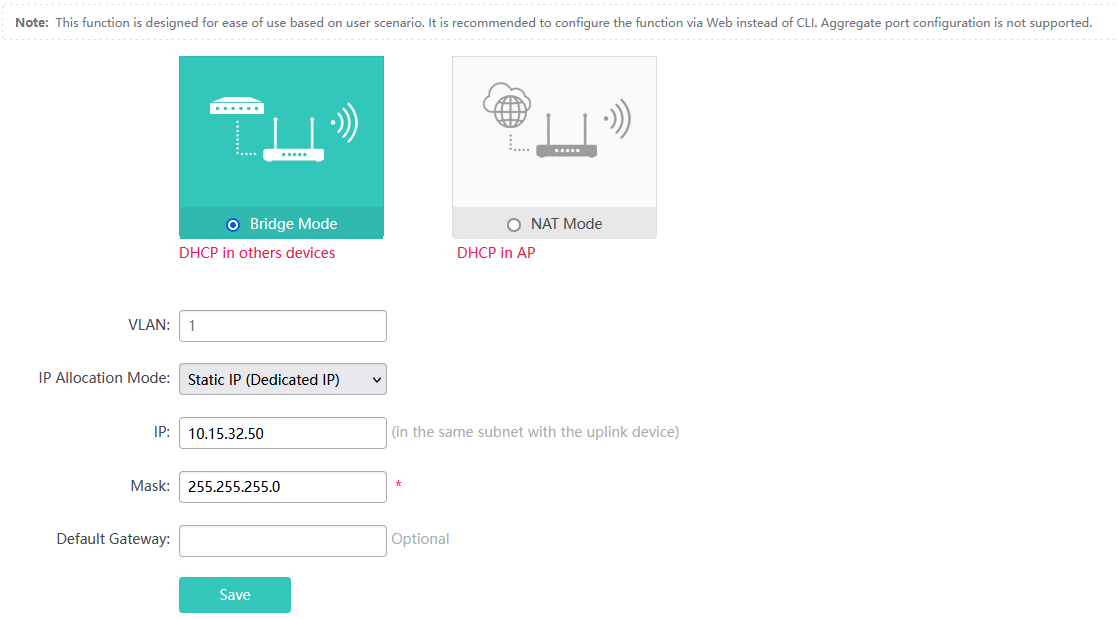
Task: Select the Bridge Mode radio button
Action: [233, 225]
